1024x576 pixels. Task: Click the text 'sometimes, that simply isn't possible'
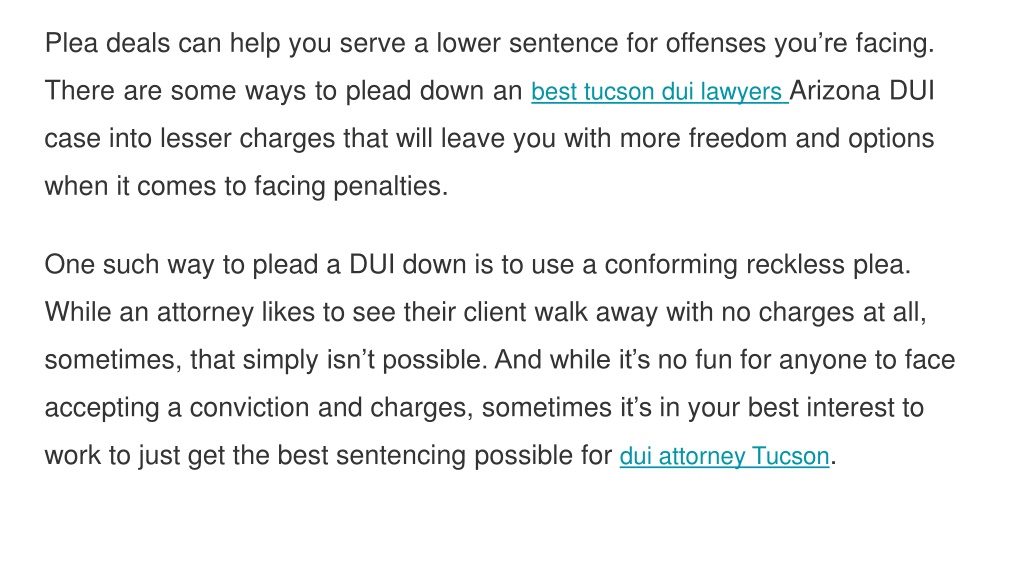266,360
